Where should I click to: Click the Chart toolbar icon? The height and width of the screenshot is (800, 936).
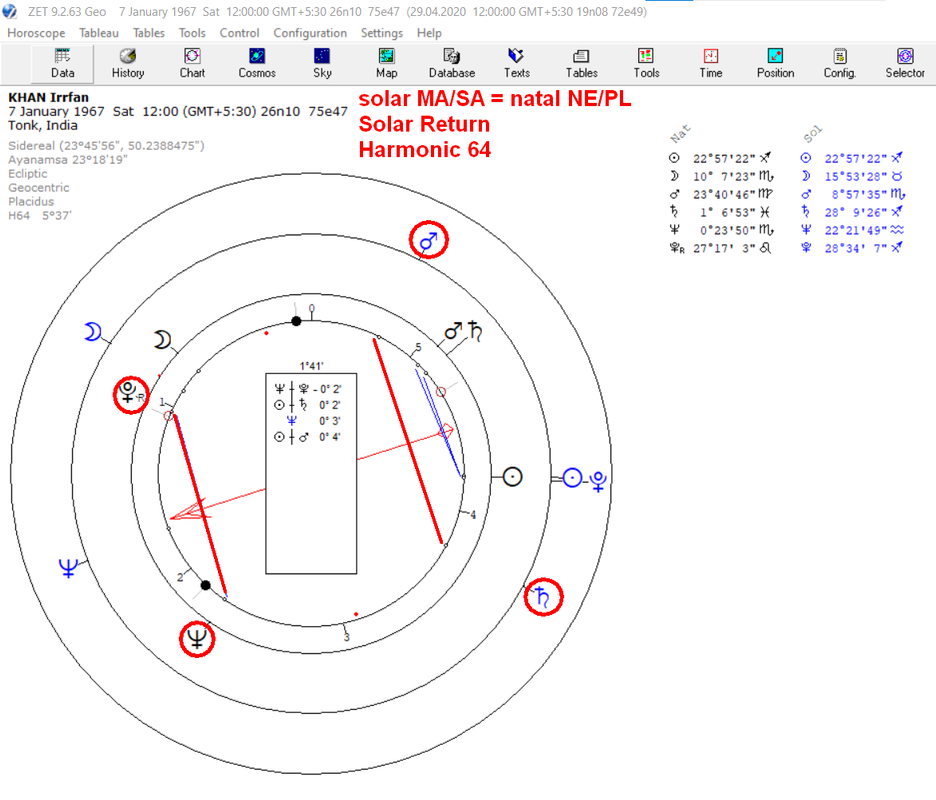[x=192, y=64]
